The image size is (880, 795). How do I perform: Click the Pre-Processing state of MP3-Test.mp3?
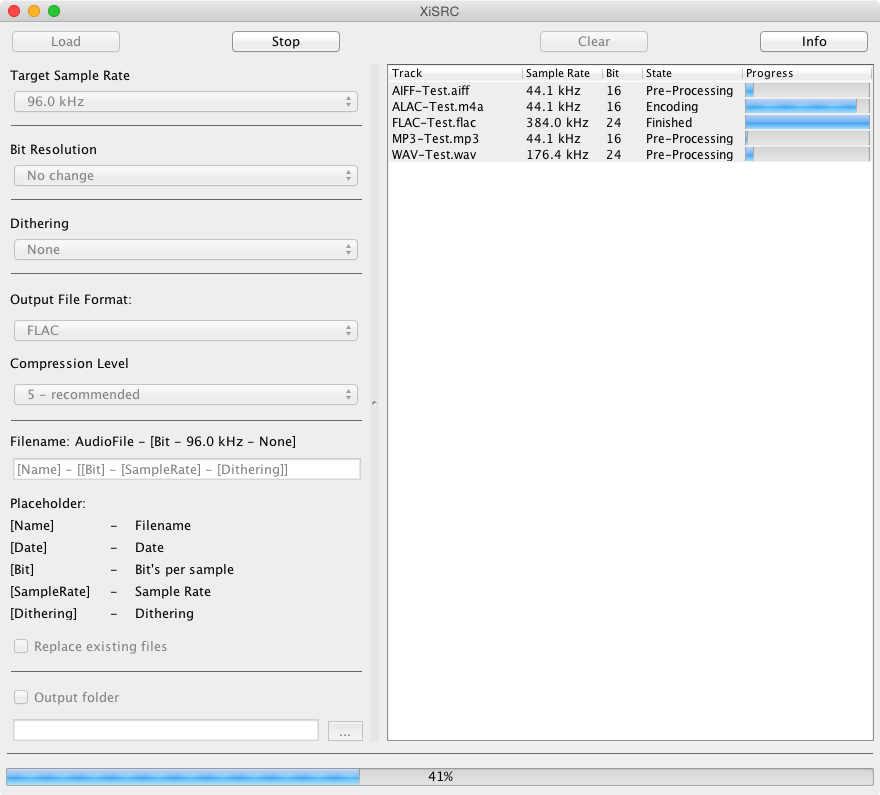pyautogui.click(x=689, y=139)
